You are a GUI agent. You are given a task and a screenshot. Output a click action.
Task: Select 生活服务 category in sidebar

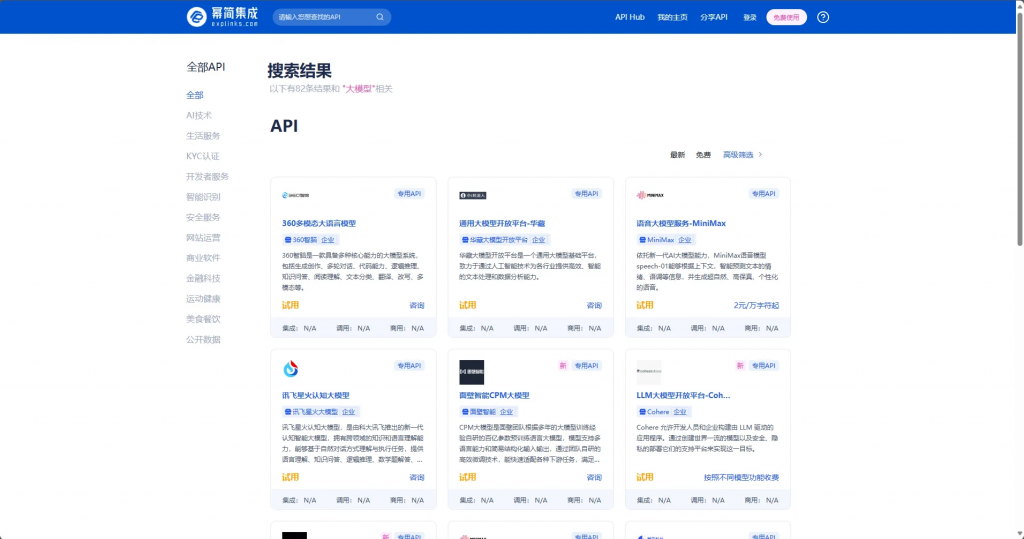coord(203,136)
